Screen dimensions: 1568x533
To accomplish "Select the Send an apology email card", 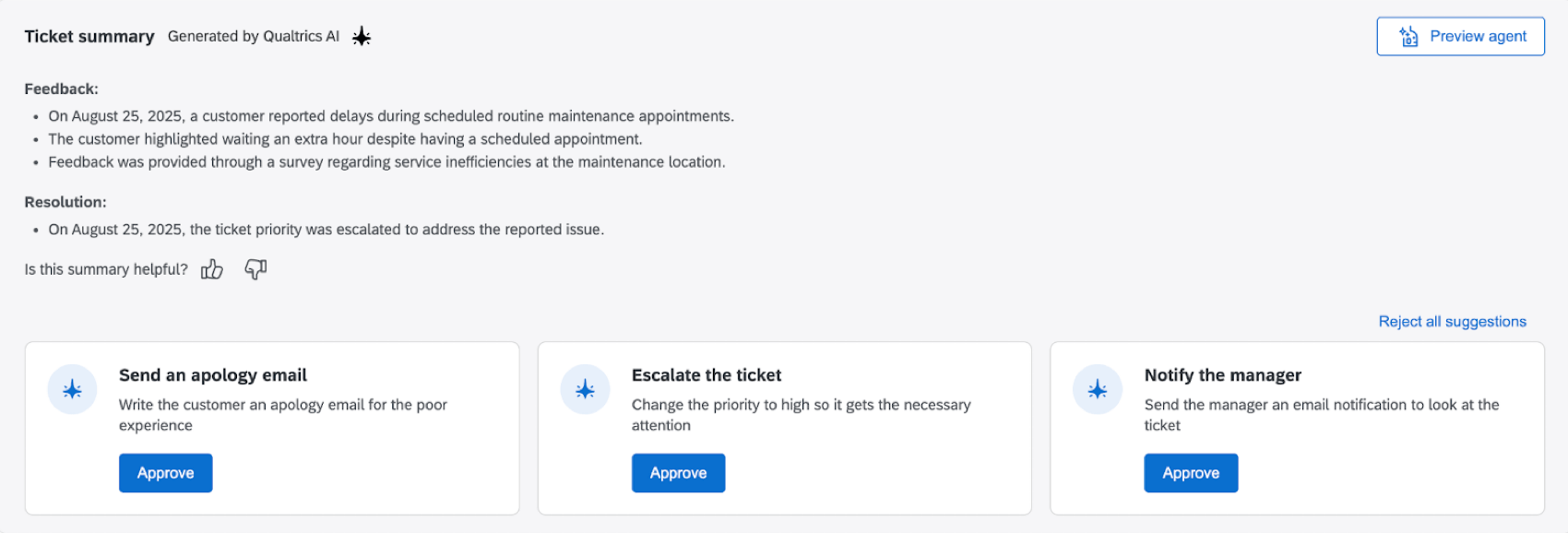I will (x=273, y=427).
